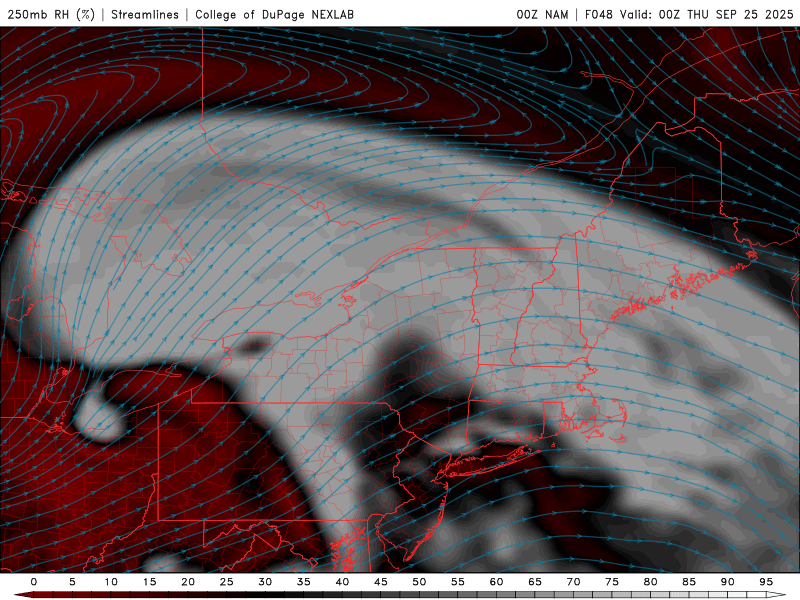Click the colorbar label '45'
The width and height of the screenshot is (800, 600).
pyautogui.click(x=381, y=582)
